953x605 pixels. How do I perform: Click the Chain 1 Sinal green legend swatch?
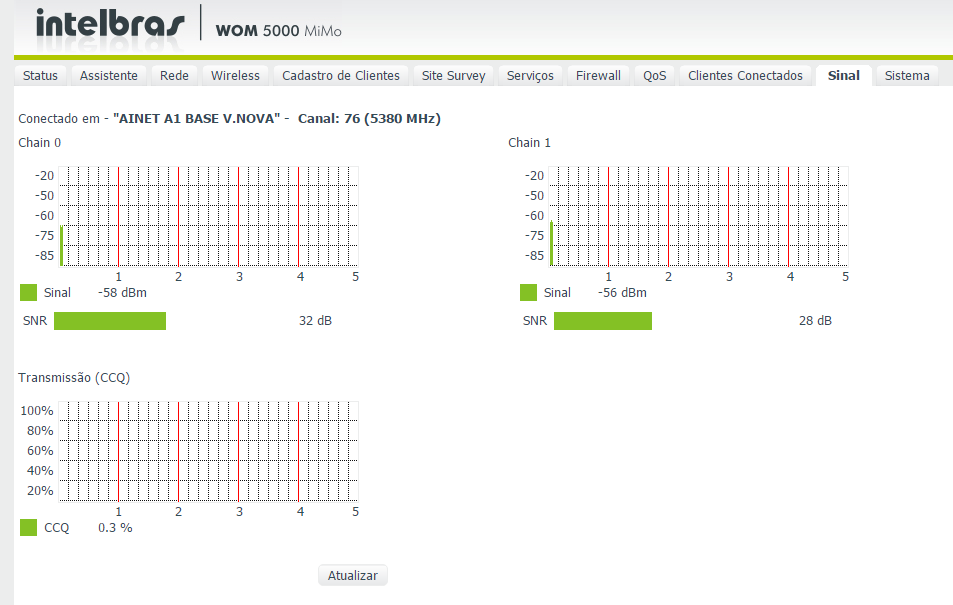tap(528, 292)
